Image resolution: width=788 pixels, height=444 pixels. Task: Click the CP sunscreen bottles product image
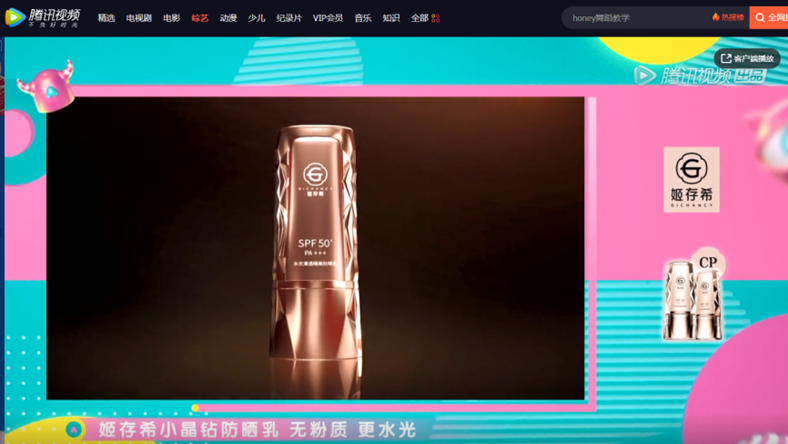point(694,295)
